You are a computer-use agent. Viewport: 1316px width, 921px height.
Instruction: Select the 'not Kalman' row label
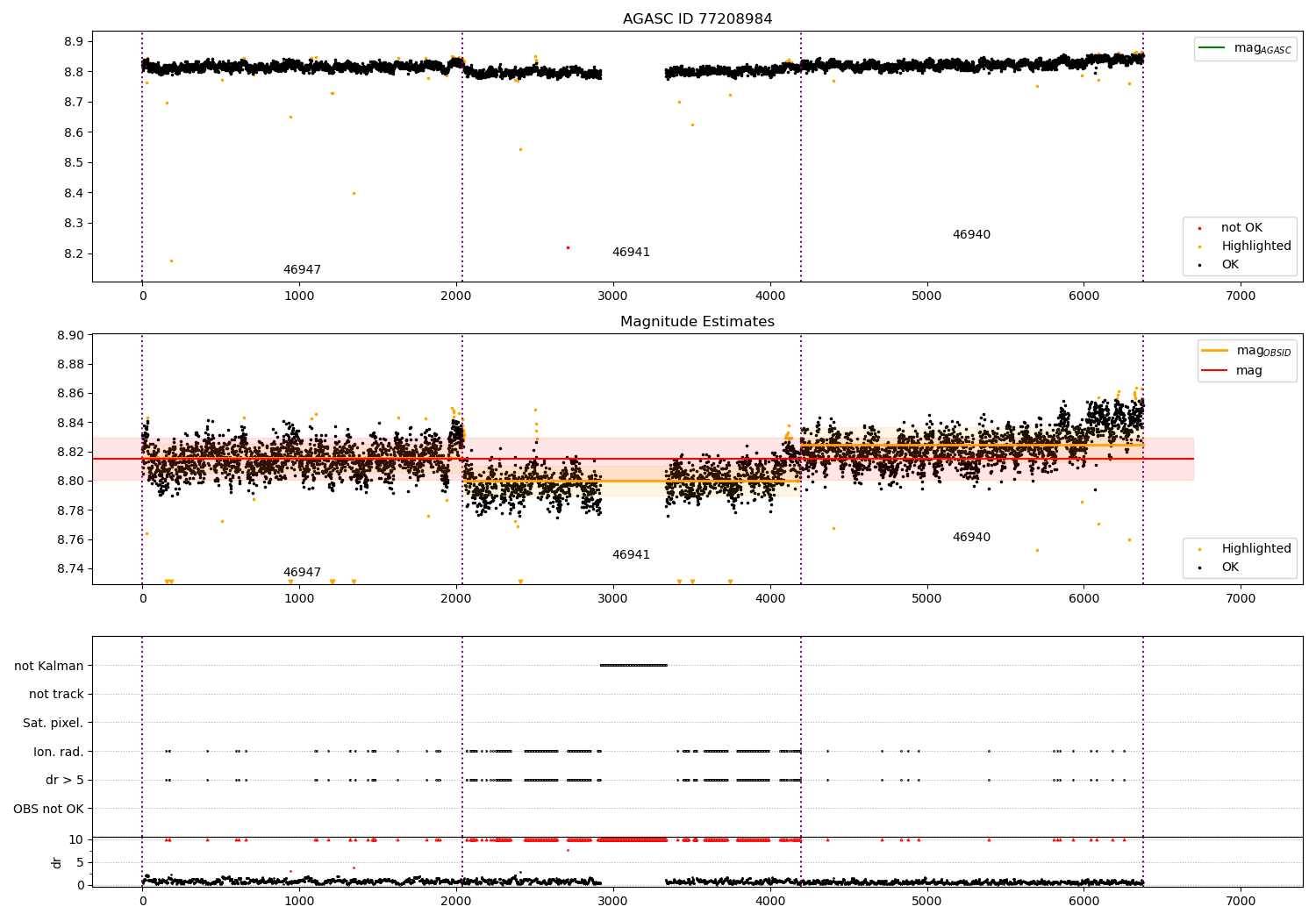(x=49, y=666)
